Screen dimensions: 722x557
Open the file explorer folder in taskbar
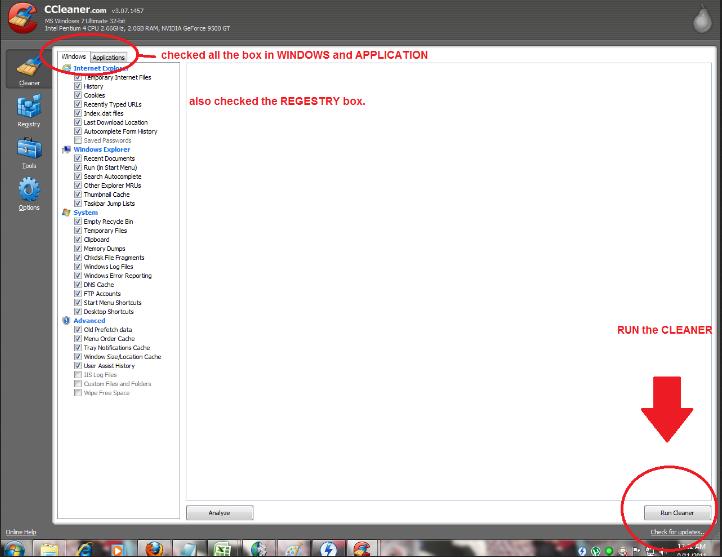49,549
